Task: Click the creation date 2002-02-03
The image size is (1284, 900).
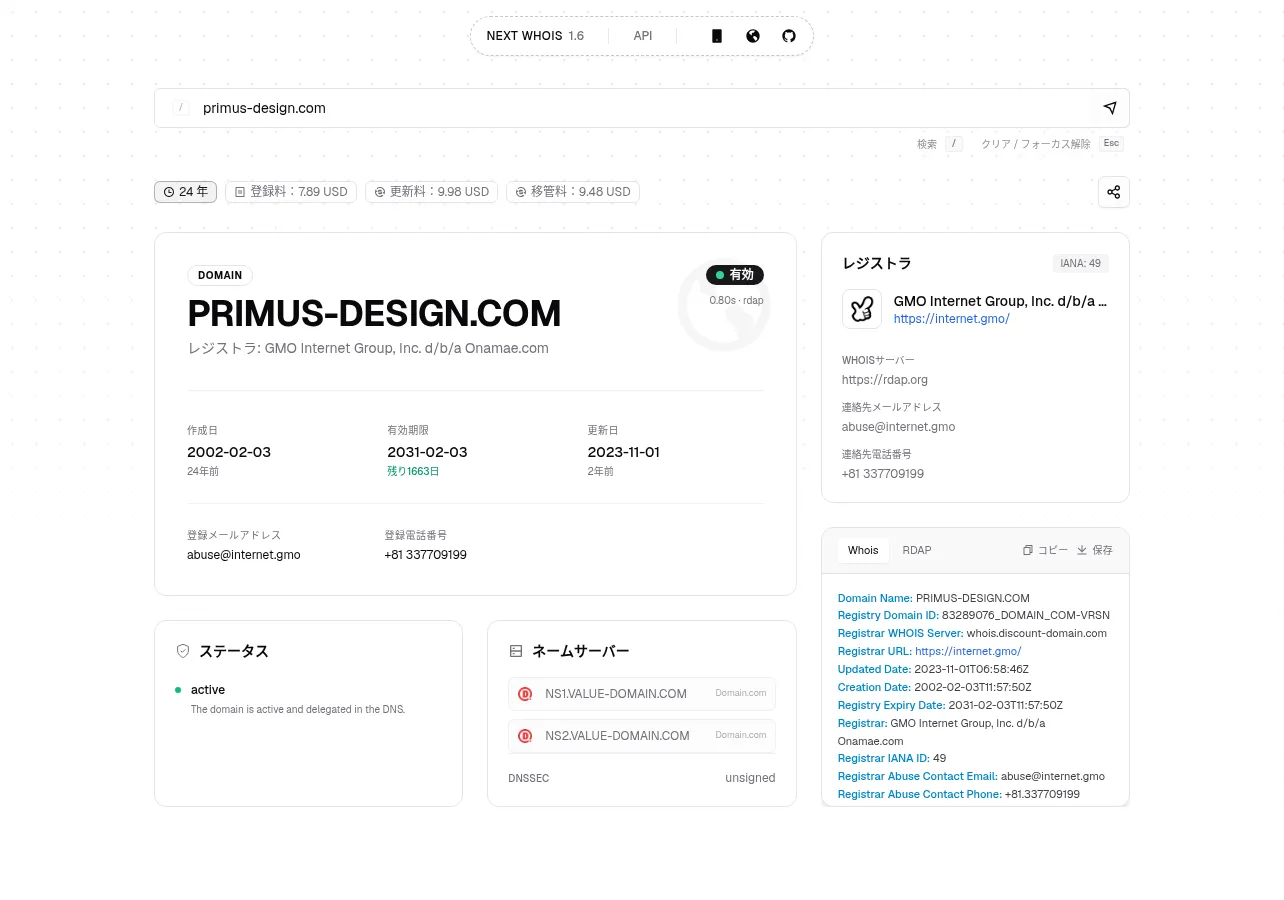Action: (229, 452)
